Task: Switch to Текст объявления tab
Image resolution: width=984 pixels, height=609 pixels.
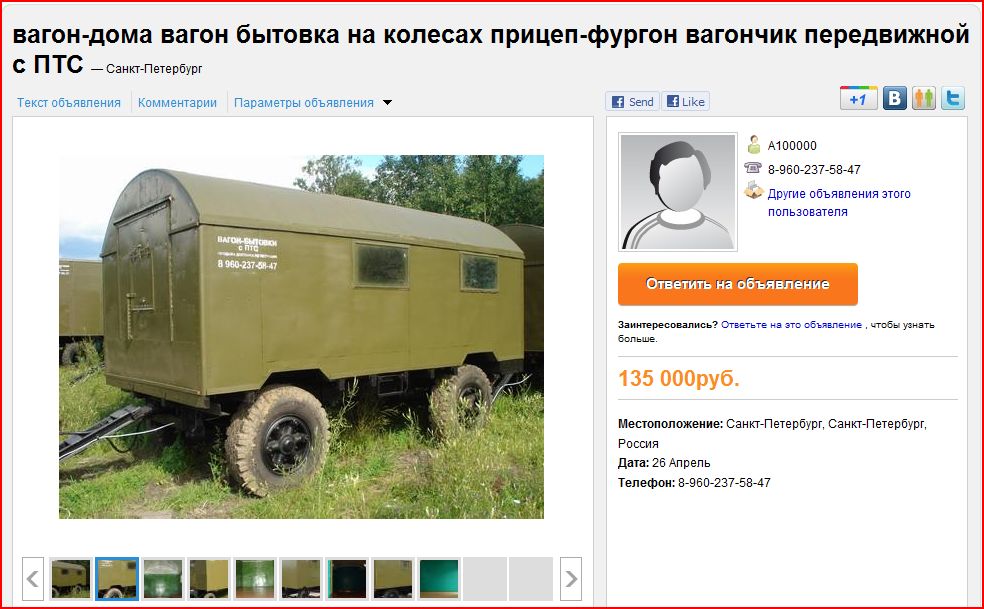Action: point(69,102)
